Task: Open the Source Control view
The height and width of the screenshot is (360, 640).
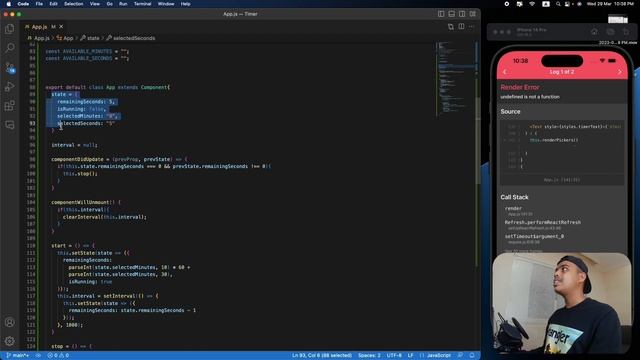Action: (9, 67)
